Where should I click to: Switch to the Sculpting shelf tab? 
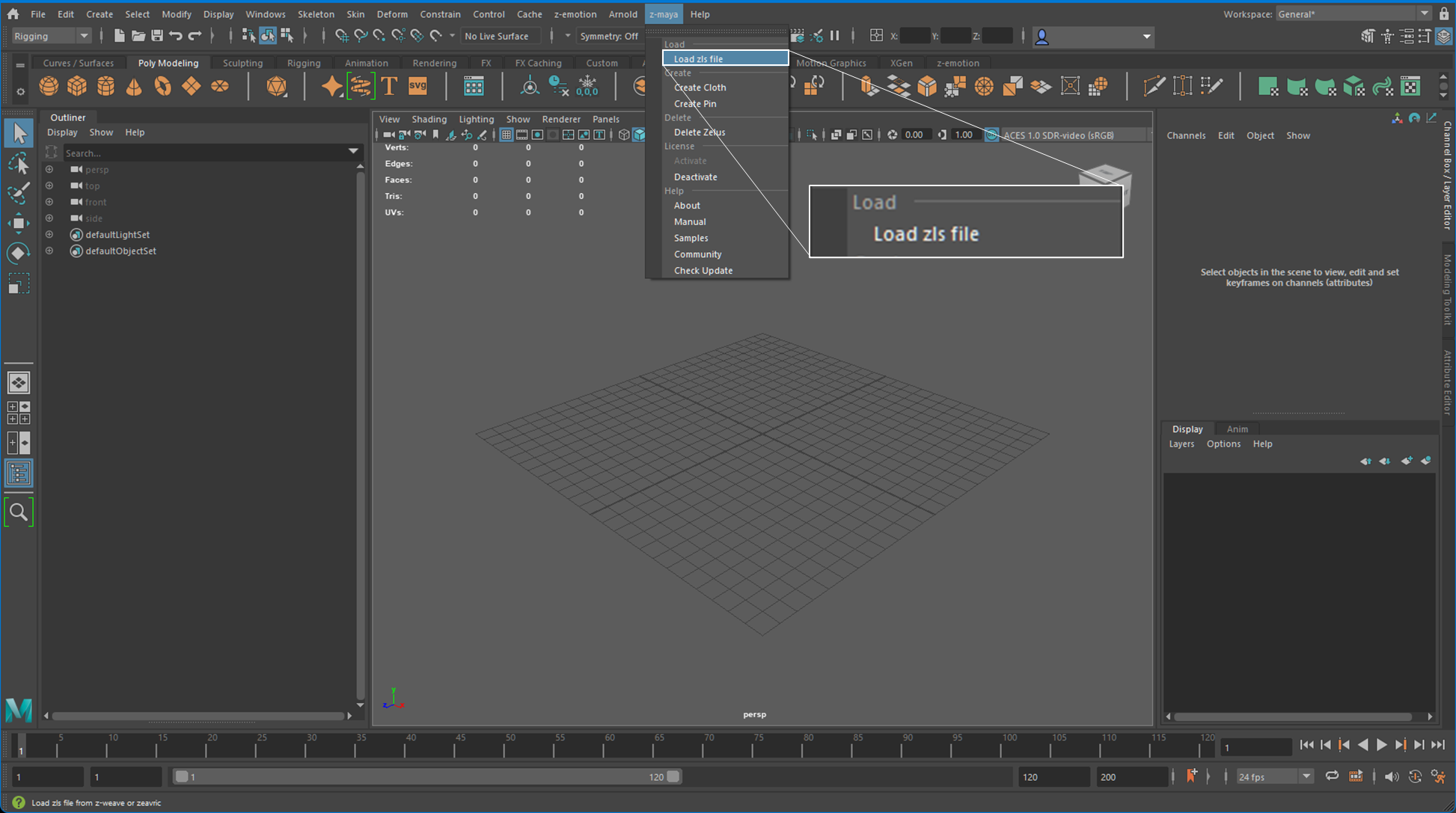pos(242,63)
